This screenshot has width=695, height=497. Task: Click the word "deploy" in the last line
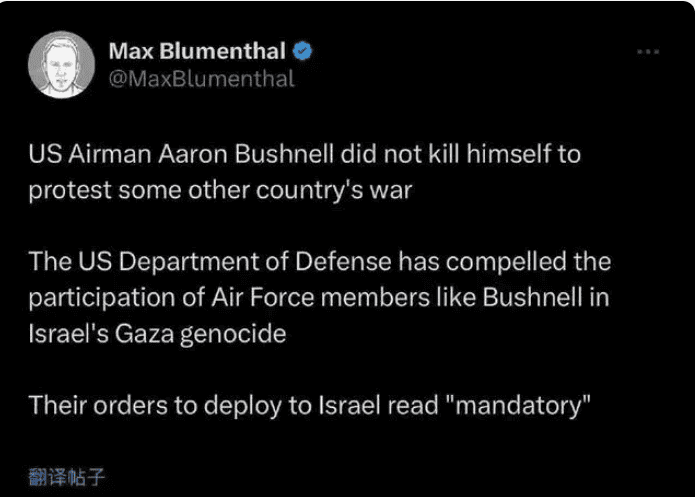242,407
